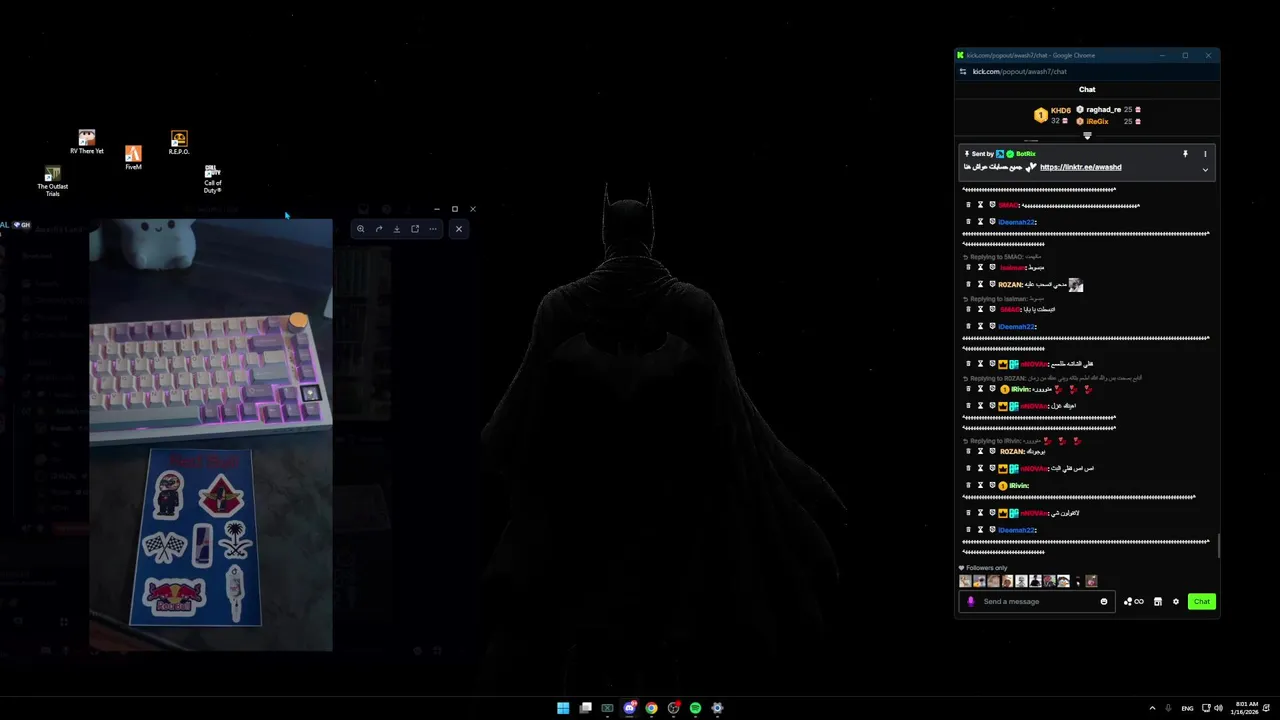Launch the R.E.P.O. desktop shortcut

coord(179,142)
